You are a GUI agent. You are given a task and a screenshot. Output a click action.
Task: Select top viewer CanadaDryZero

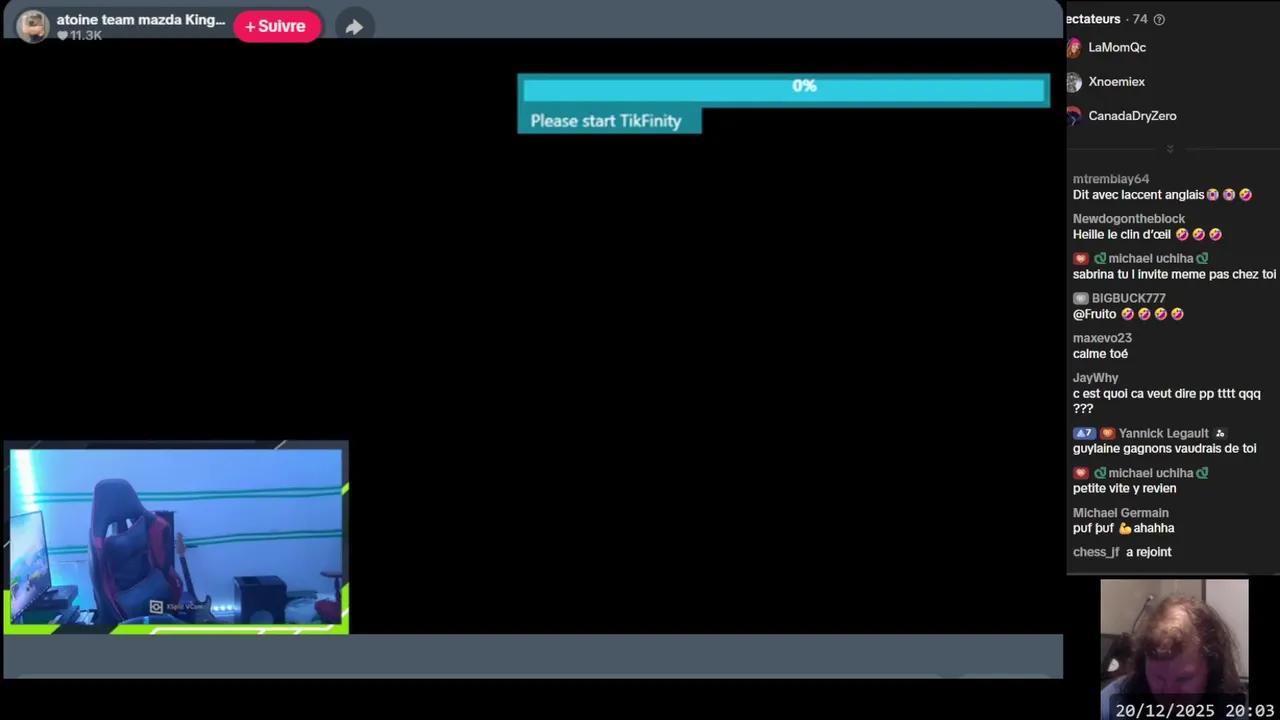(x=1132, y=115)
